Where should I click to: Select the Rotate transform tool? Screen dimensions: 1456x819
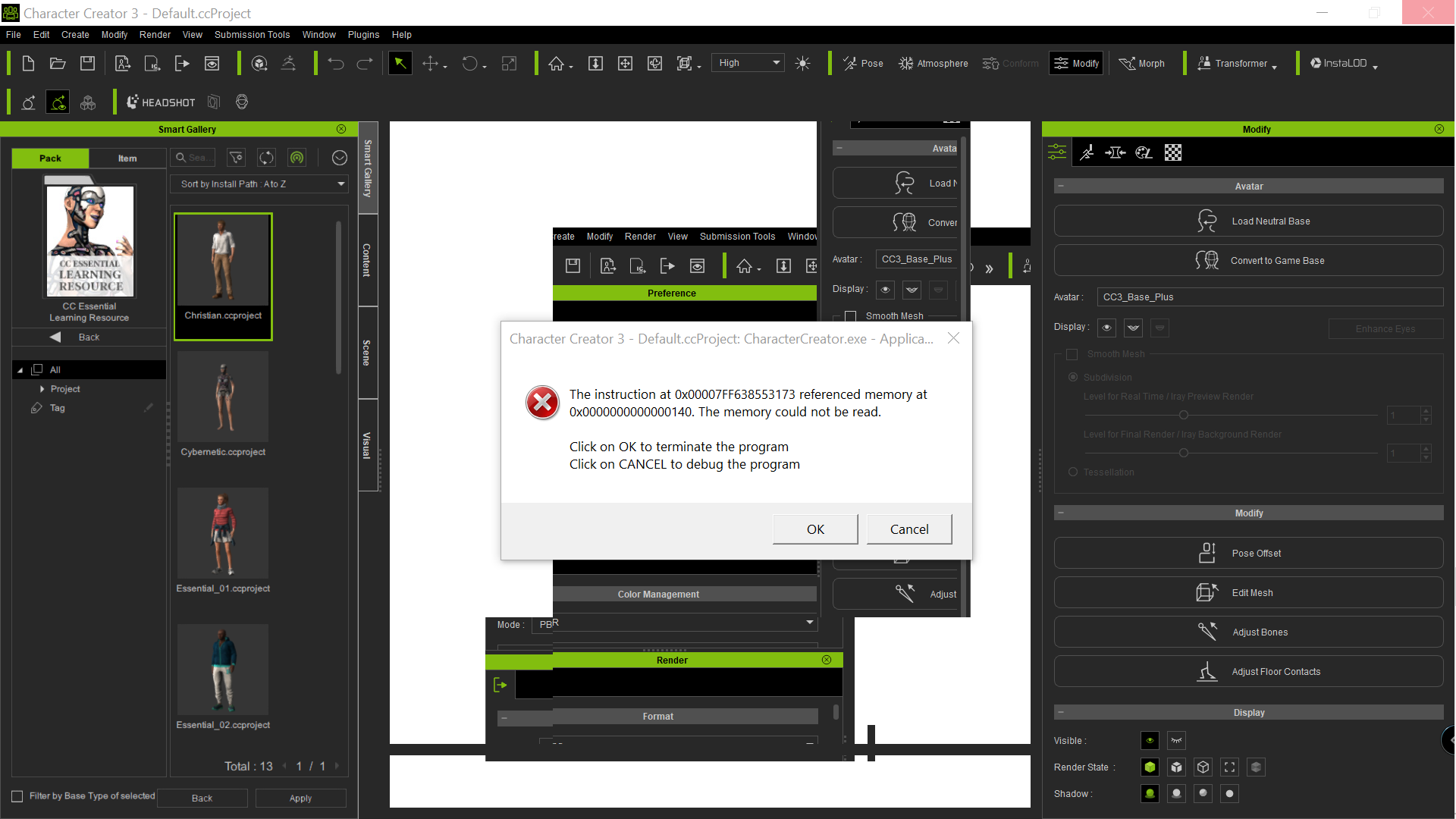(x=470, y=64)
